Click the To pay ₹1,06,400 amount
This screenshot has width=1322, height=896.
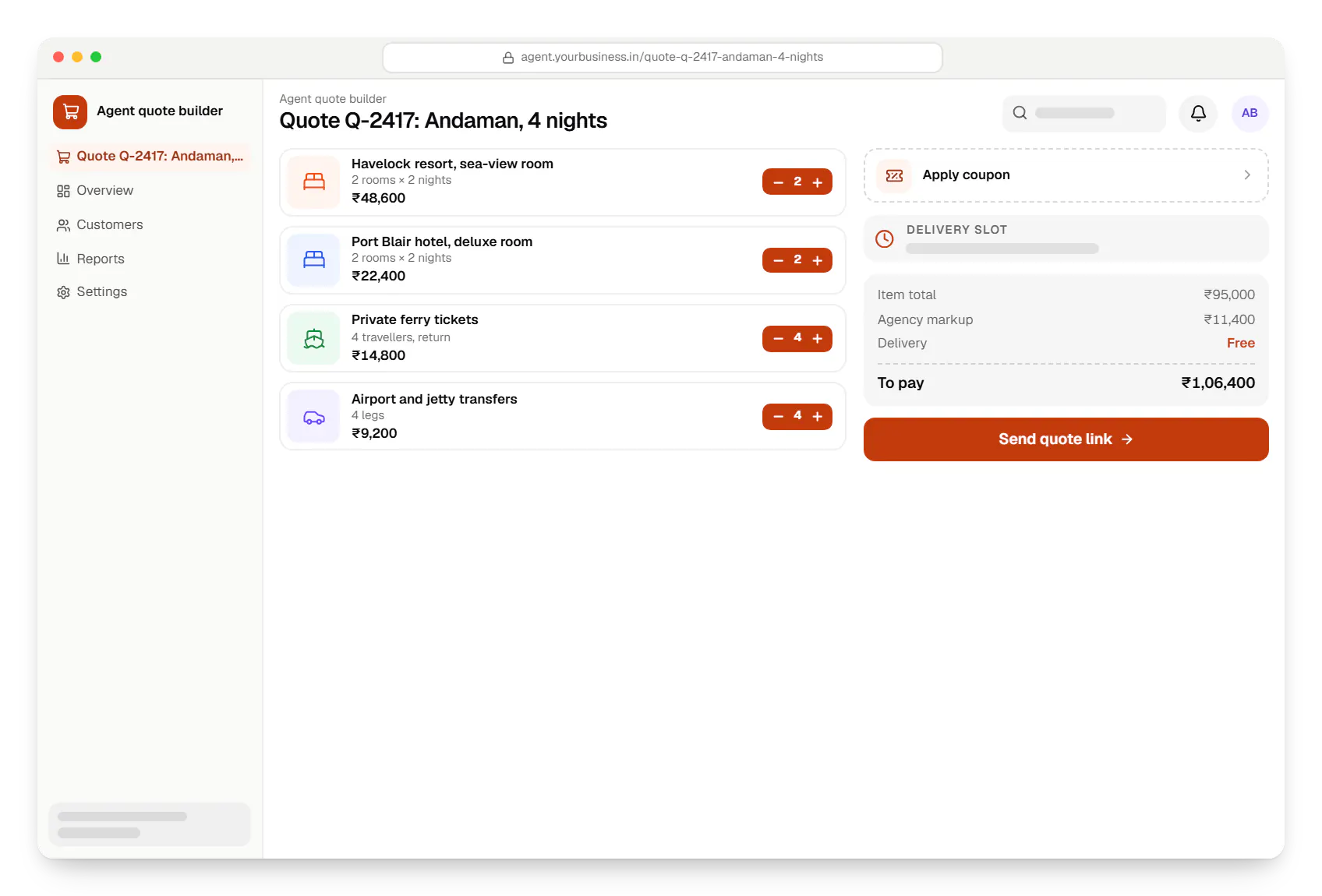pos(1218,383)
